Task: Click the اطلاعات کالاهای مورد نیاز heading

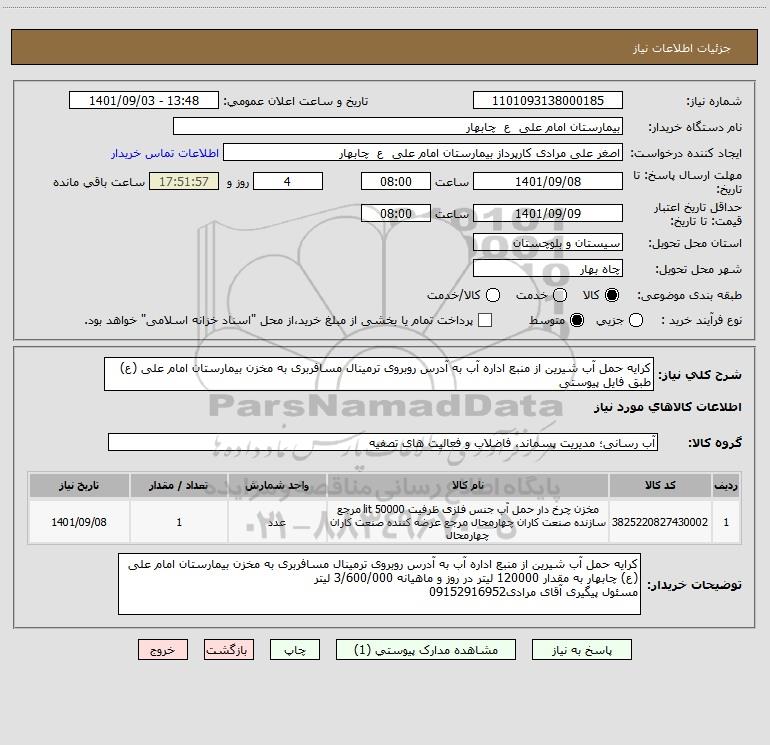Action: click(x=667, y=407)
